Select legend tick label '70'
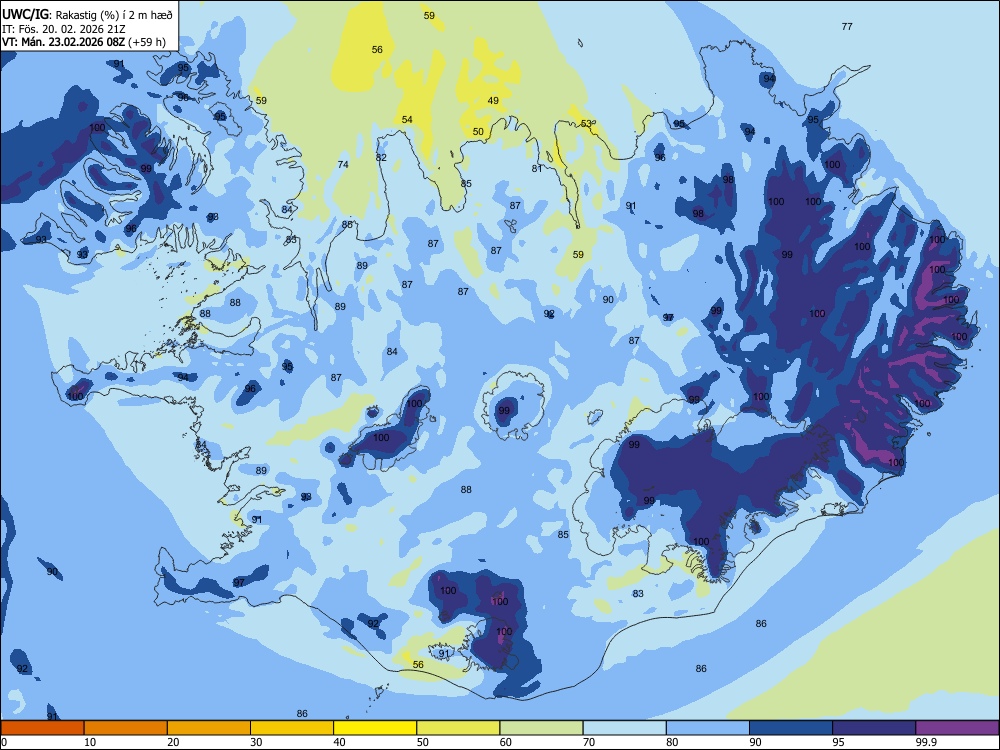The height and width of the screenshot is (750, 1000). [x=589, y=742]
